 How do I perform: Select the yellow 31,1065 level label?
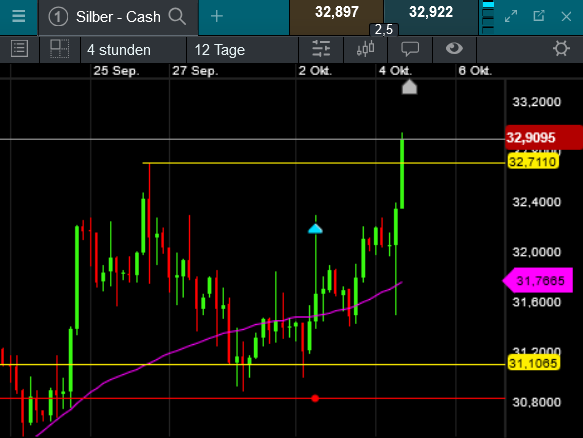coord(533,363)
